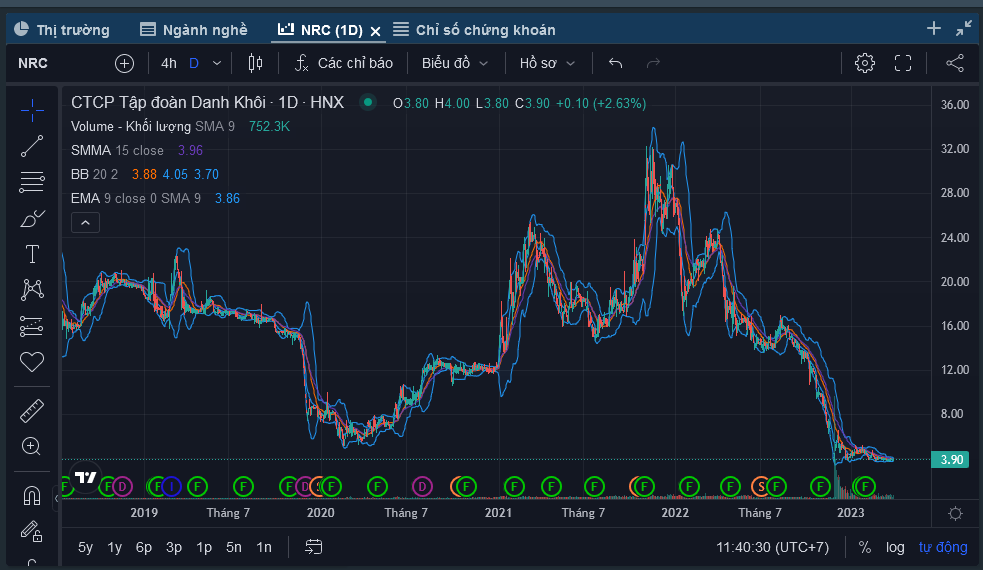Click the heart favorites icon
Image resolution: width=983 pixels, height=570 pixels.
(x=32, y=362)
